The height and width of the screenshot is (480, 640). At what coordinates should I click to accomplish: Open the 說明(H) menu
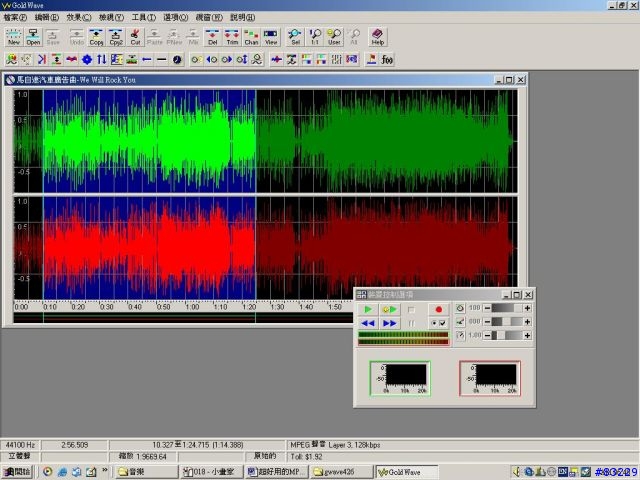pyautogui.click(x=242, y=17)
